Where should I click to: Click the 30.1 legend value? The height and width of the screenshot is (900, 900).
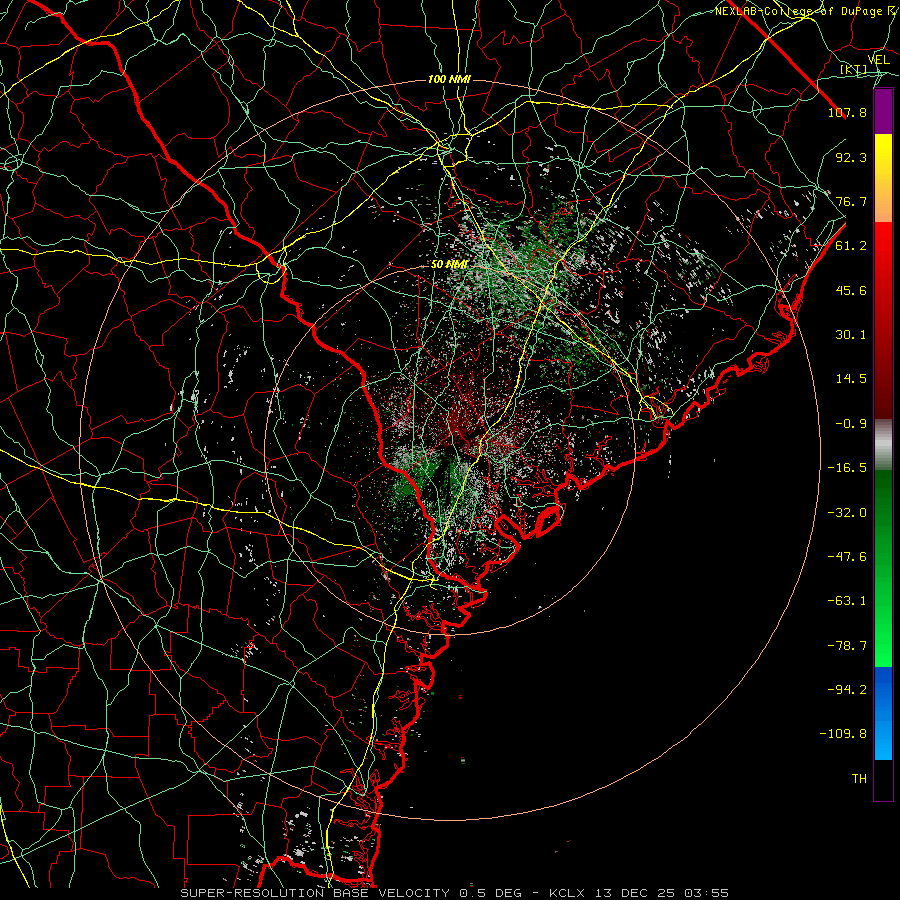[x=851, y=335]
